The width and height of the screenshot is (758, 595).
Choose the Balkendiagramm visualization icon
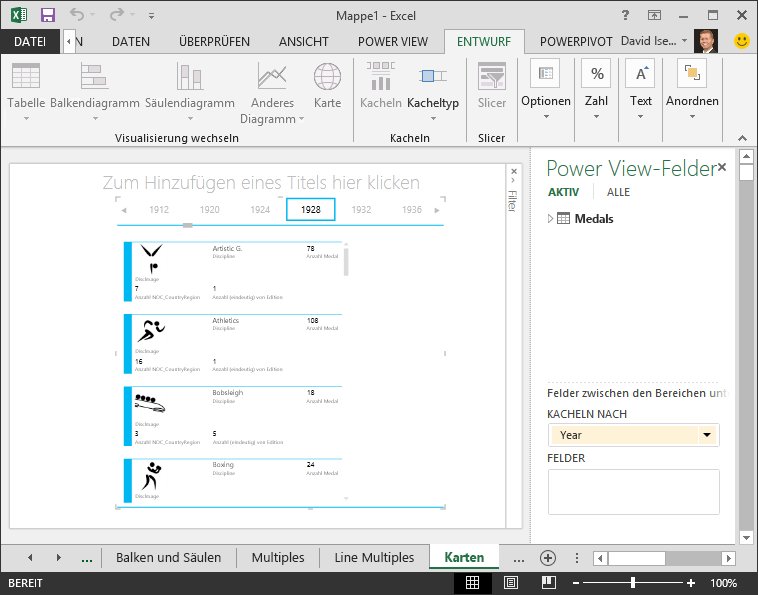[x=94, y=76]
